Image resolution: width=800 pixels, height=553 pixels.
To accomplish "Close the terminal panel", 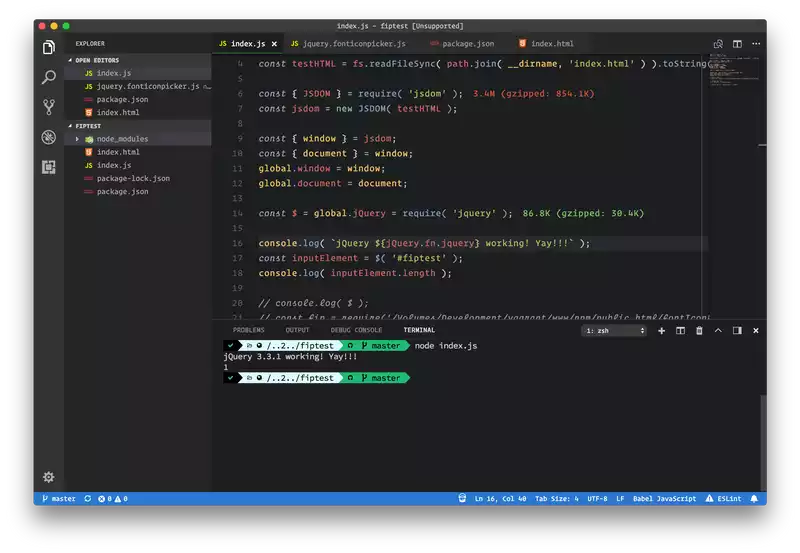I will point(756,331).
